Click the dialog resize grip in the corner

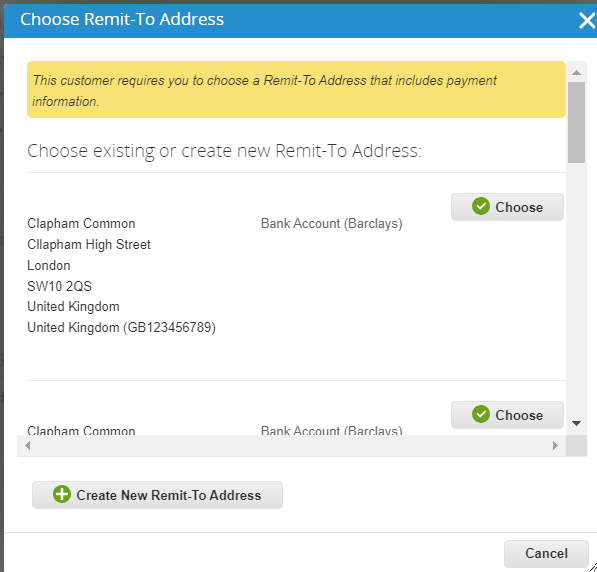tap(592, 567)
